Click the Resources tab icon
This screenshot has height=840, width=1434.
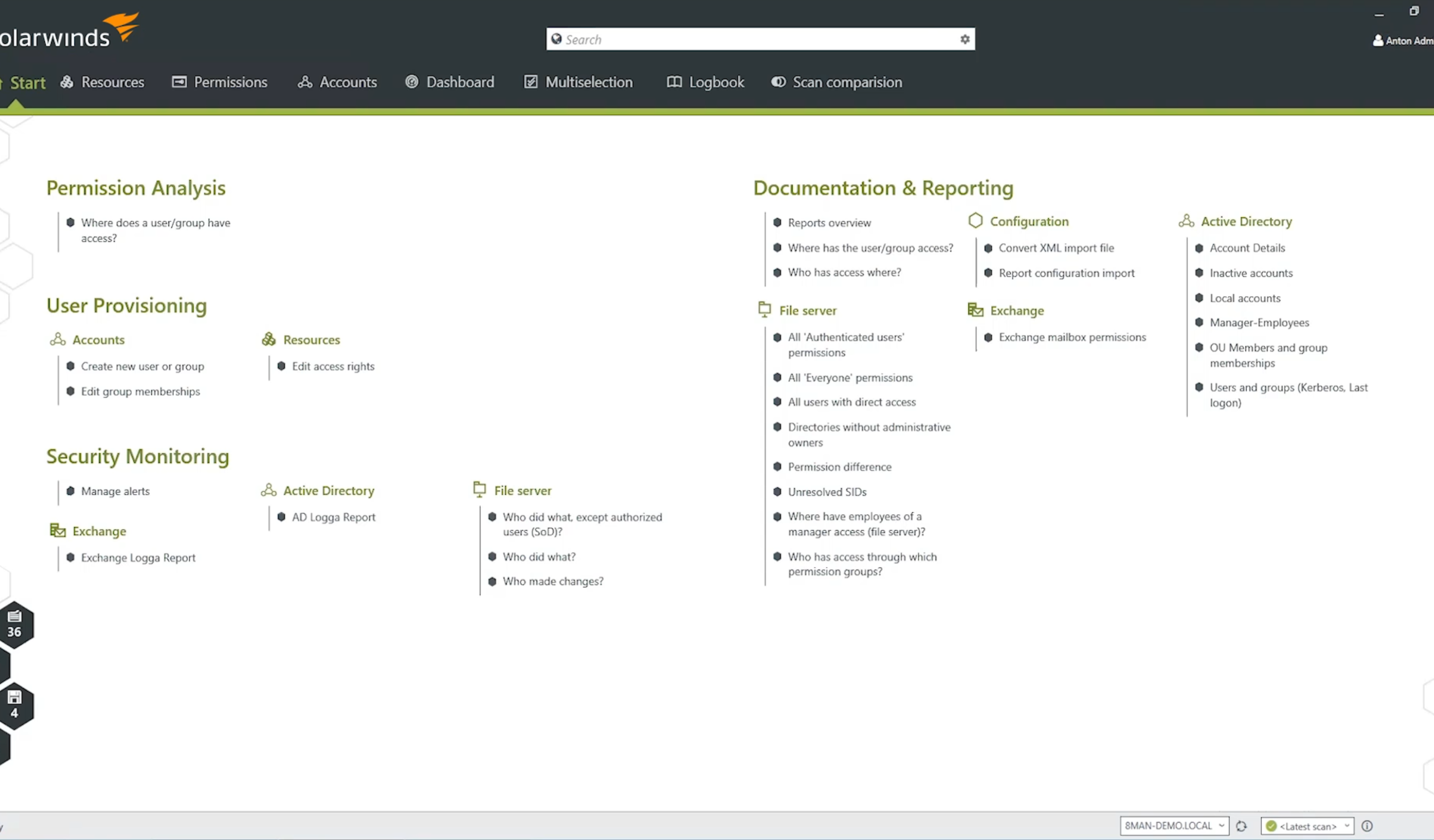pos(67,82)
